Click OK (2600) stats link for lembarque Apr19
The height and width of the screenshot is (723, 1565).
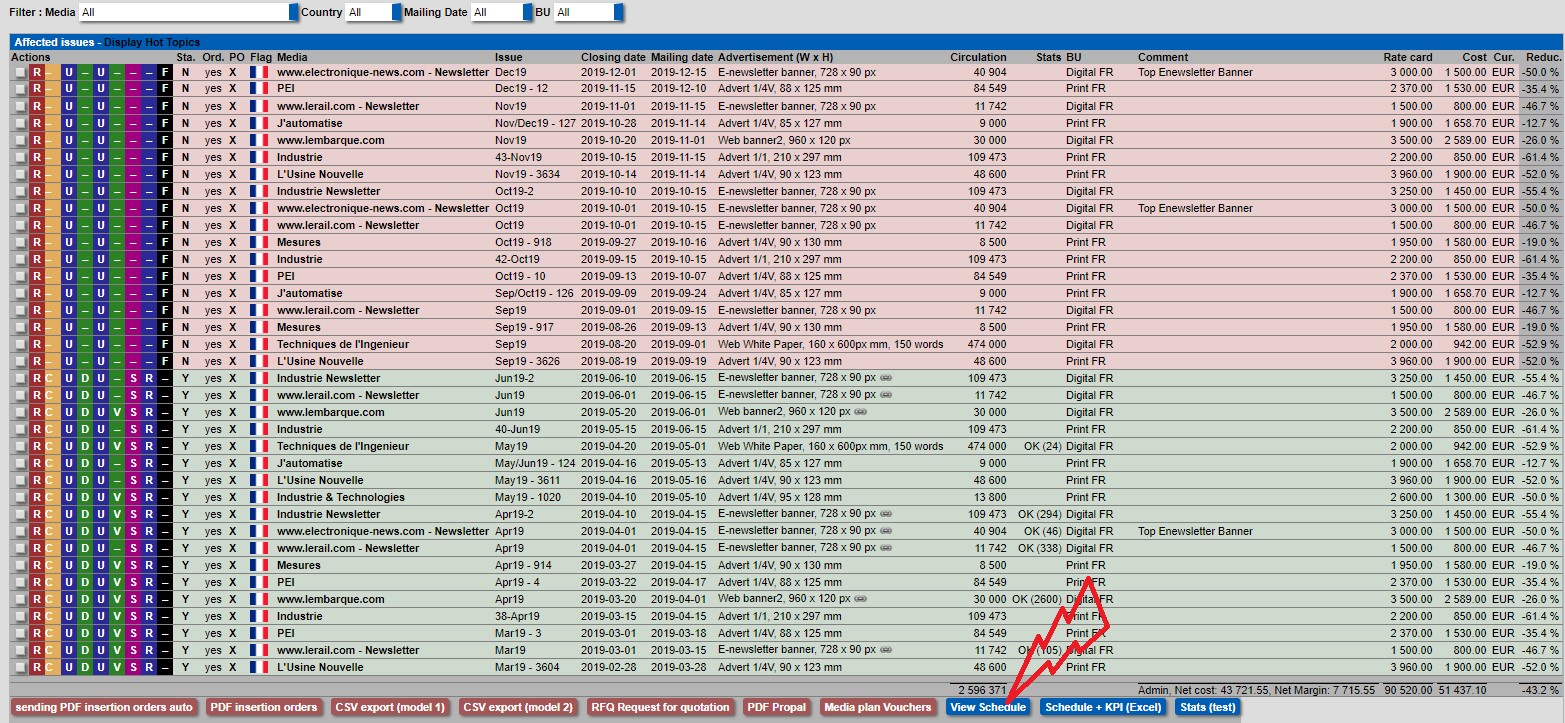tap(1036, 600)
